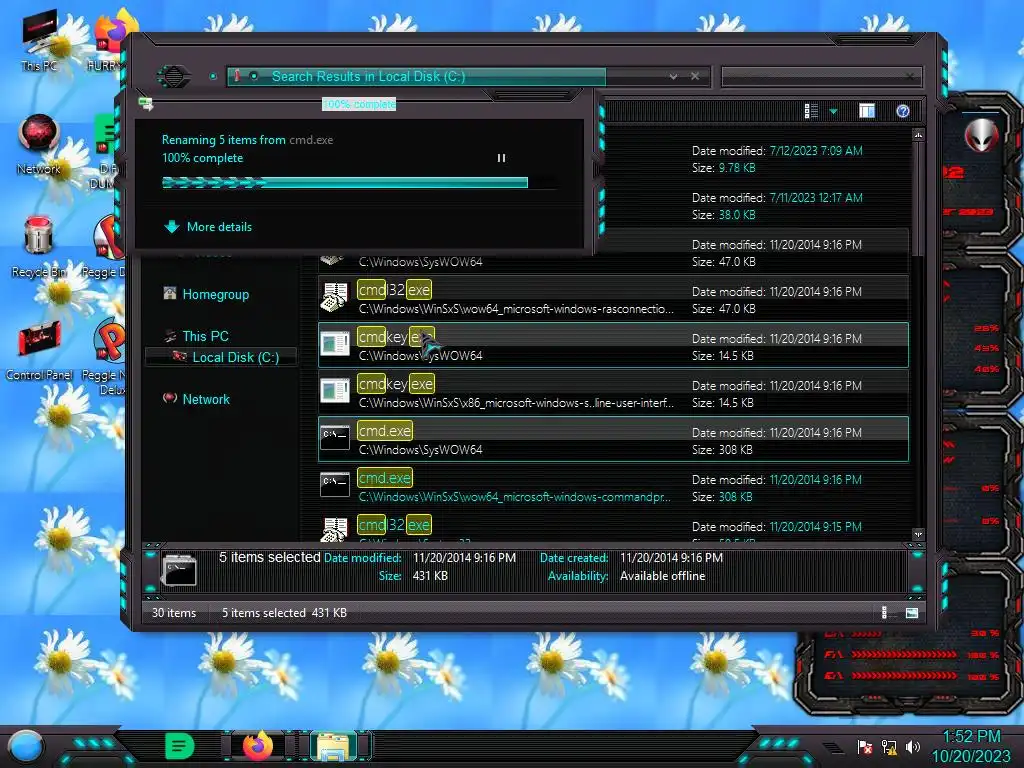The height and width of the screenshot is (768, 1024).
Task: Click the rename progress bar
Action: click(x=345, y=183)
